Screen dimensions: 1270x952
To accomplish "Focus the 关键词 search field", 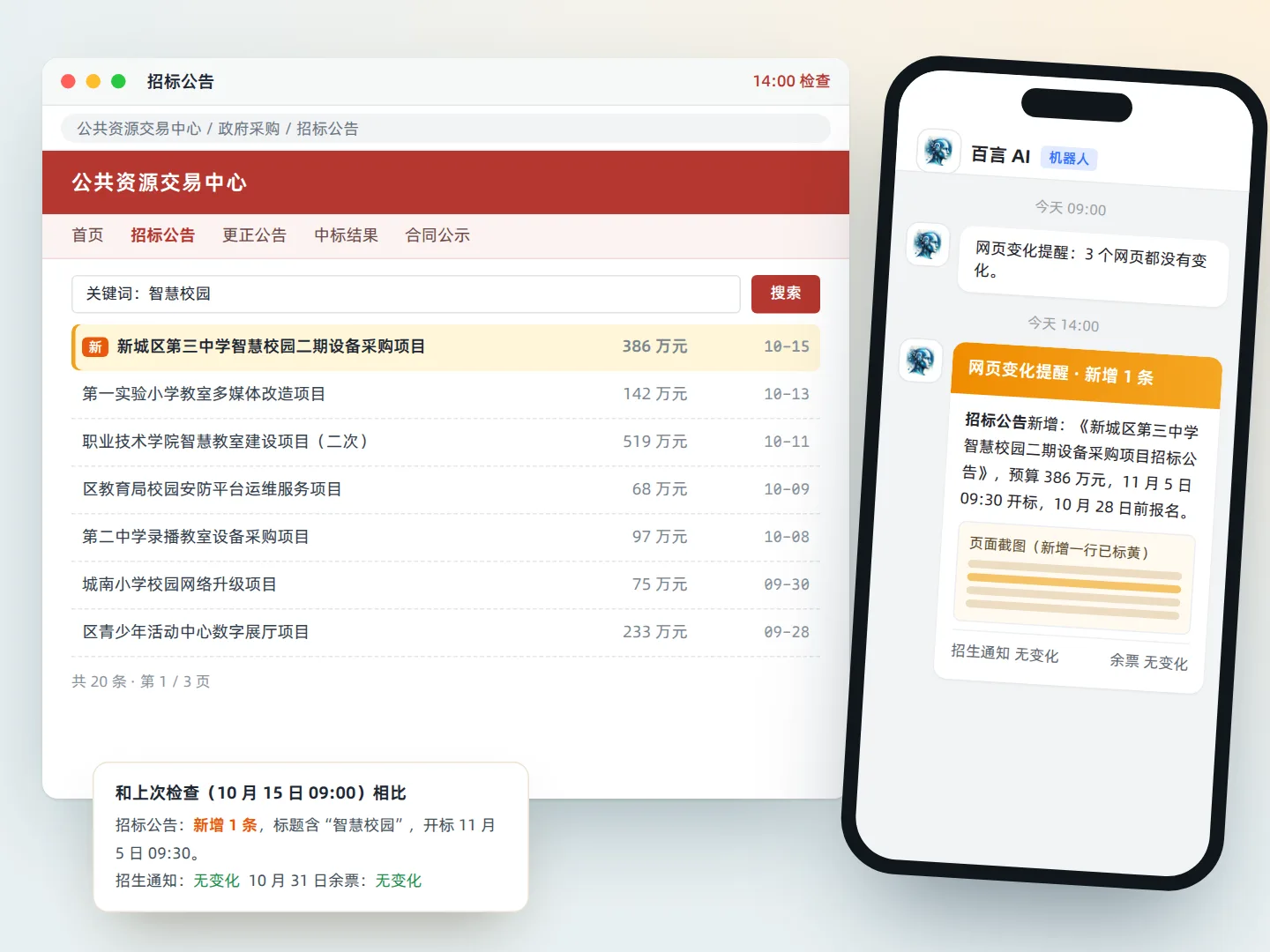I will pyautogui.click(x=406, y=294).
